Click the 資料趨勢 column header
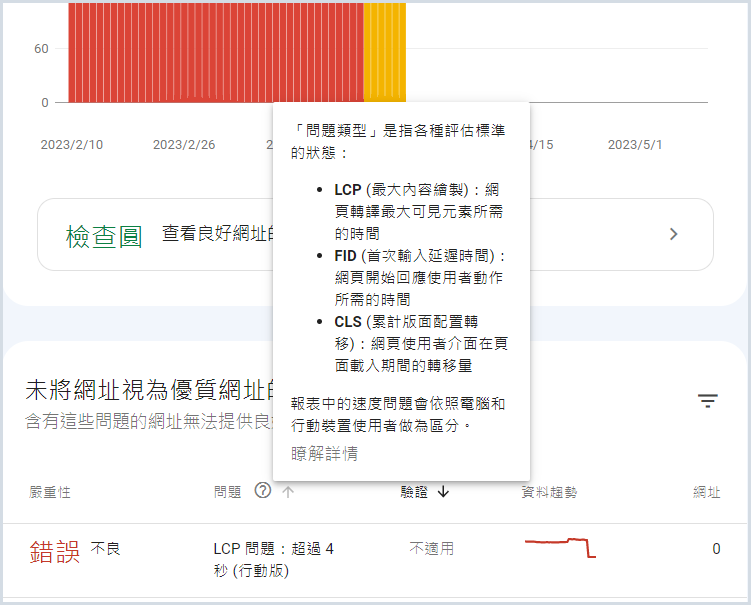This screenshot has width=751, height=605. (549, 492)
